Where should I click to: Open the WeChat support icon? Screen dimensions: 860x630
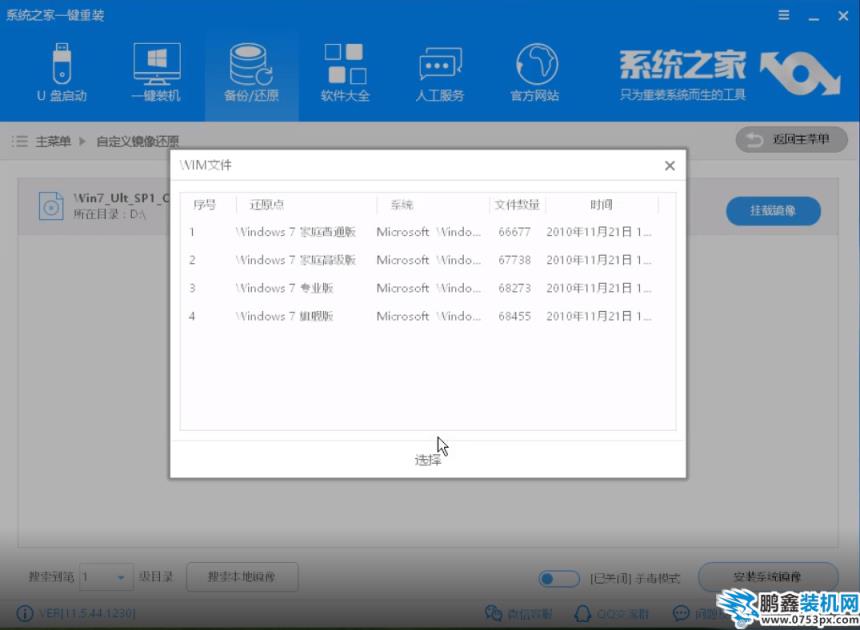tap(493, 613)
